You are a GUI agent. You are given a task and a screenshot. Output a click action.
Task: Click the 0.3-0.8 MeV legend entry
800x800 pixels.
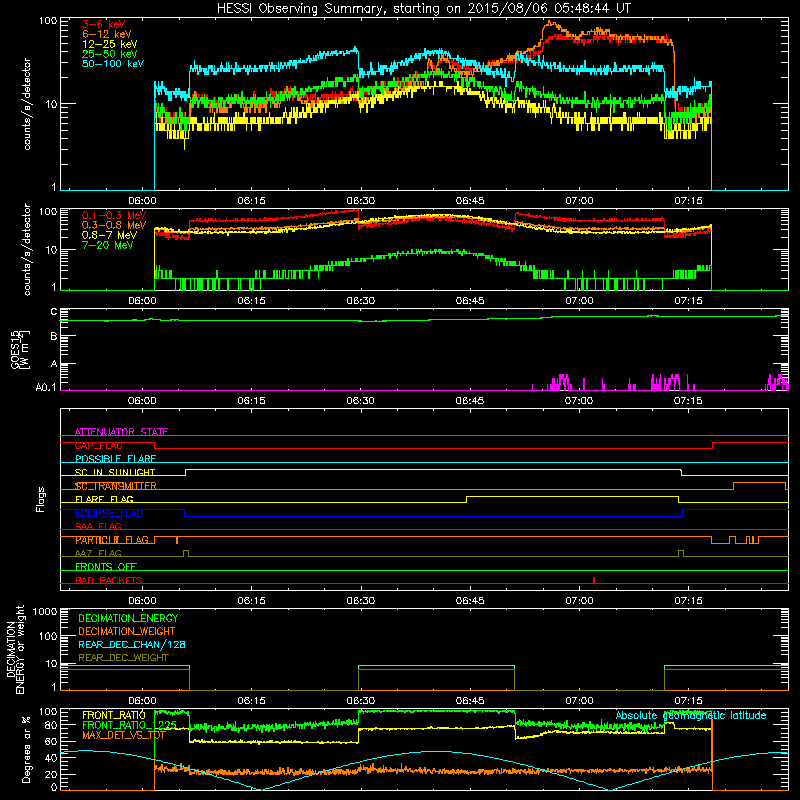point(114,226)
